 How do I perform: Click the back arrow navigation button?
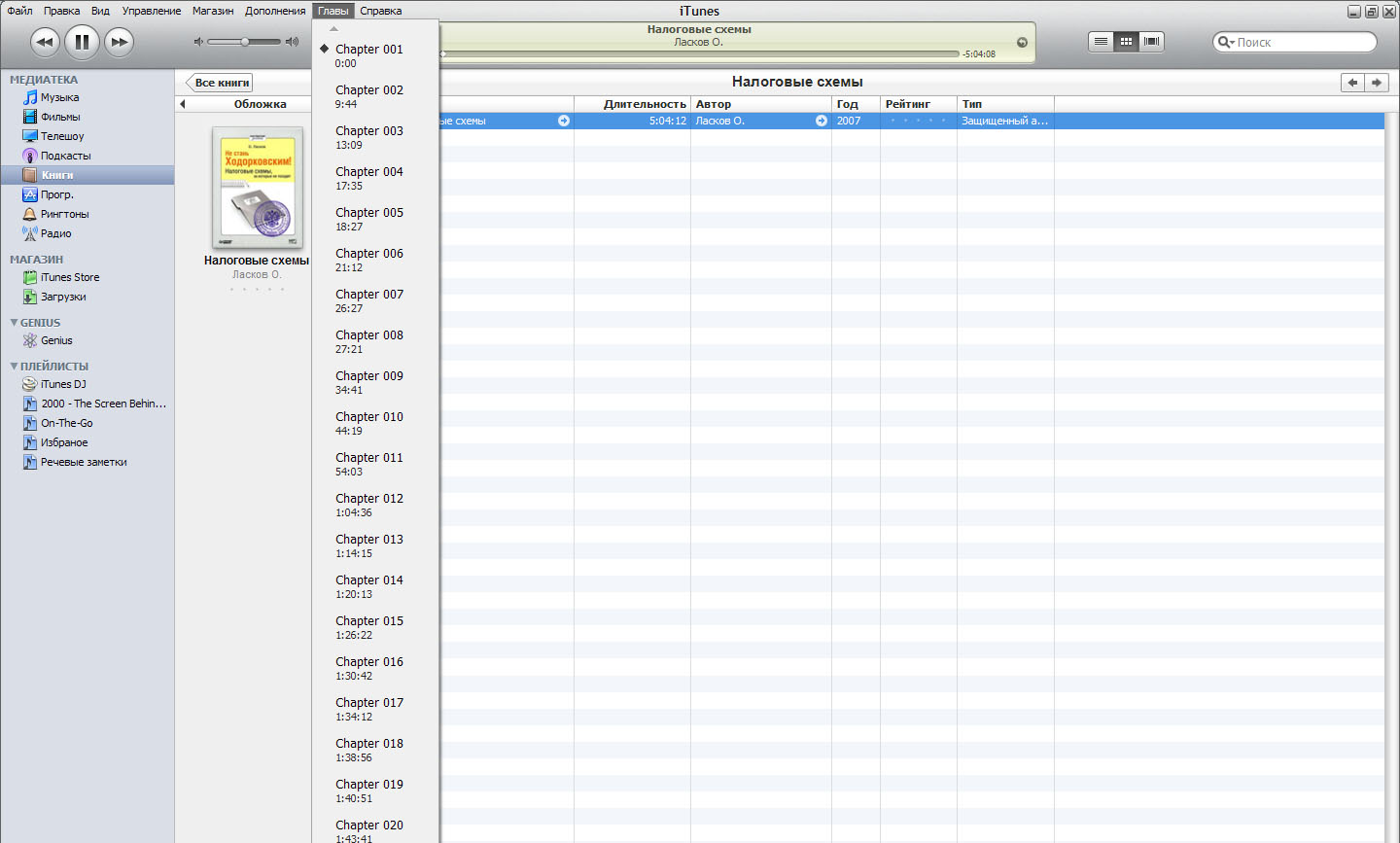[x=1352, y=83]
